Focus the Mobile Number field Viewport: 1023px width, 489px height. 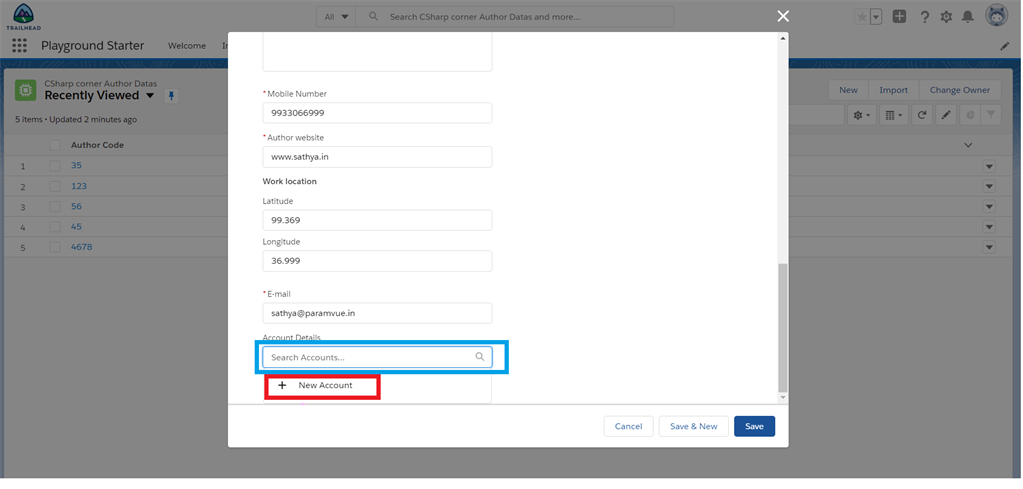377,113
